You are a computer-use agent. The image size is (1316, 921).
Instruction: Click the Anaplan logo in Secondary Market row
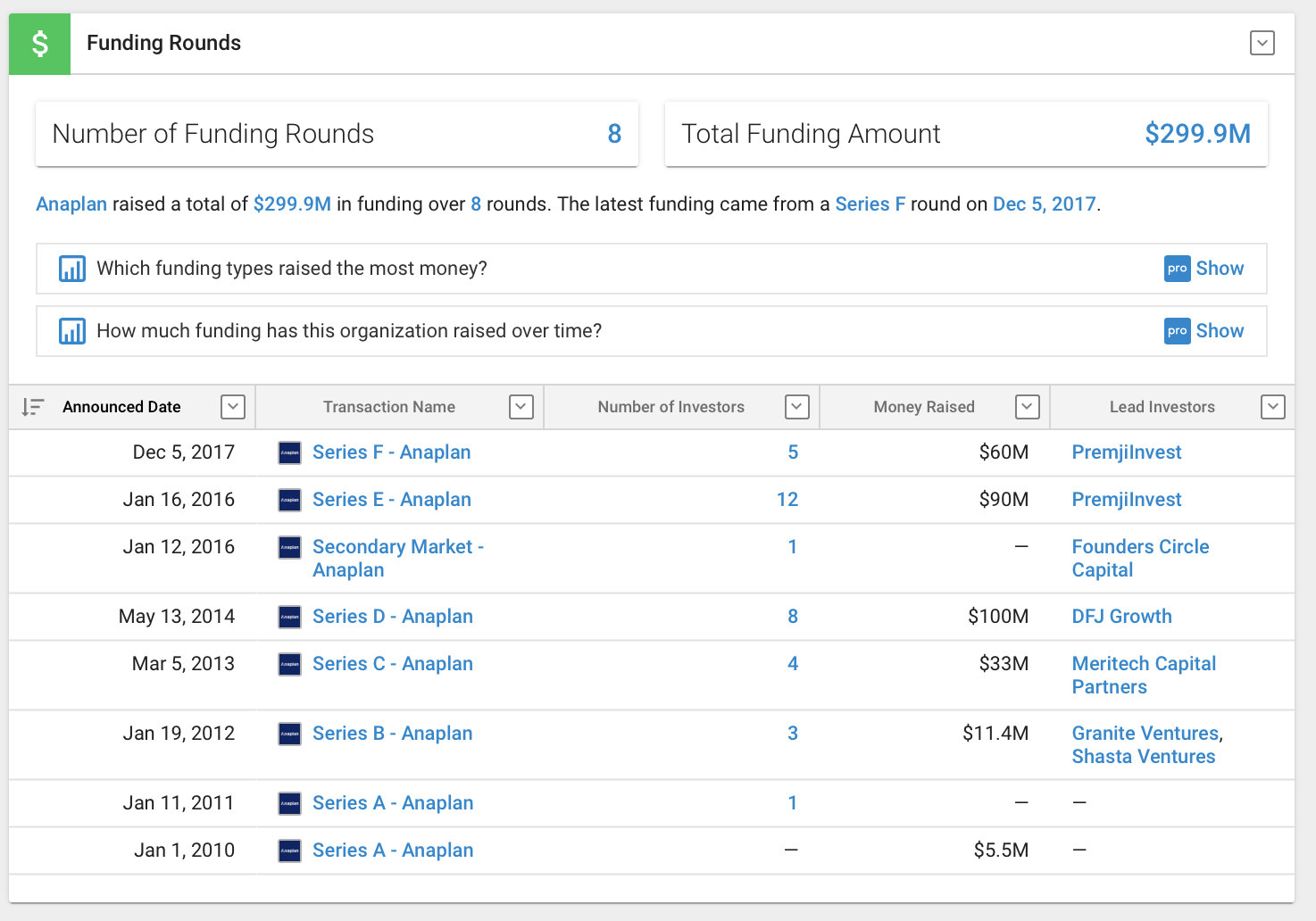click(x=289, y=547)
